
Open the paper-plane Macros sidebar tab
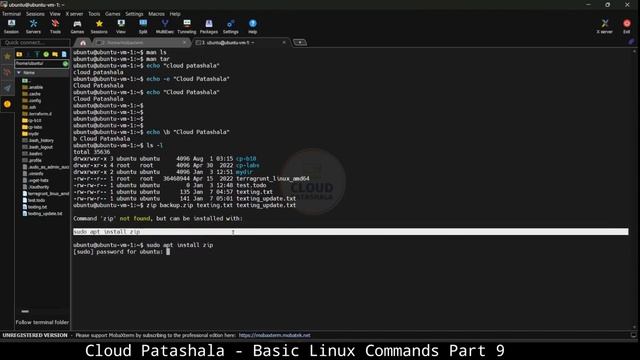(x=7, y=89)
